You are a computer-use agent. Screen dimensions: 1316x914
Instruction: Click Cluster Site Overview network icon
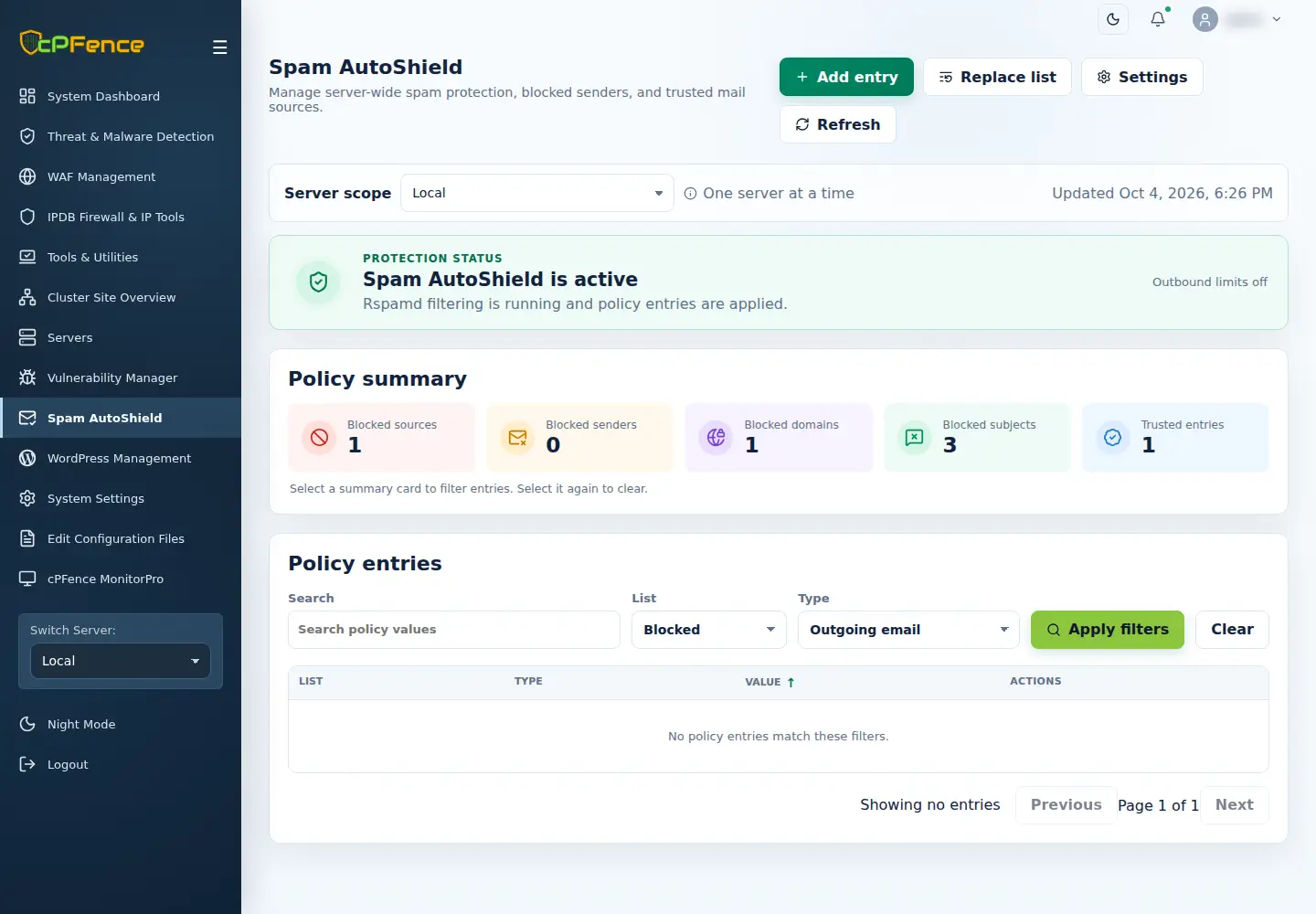point(27,297)
